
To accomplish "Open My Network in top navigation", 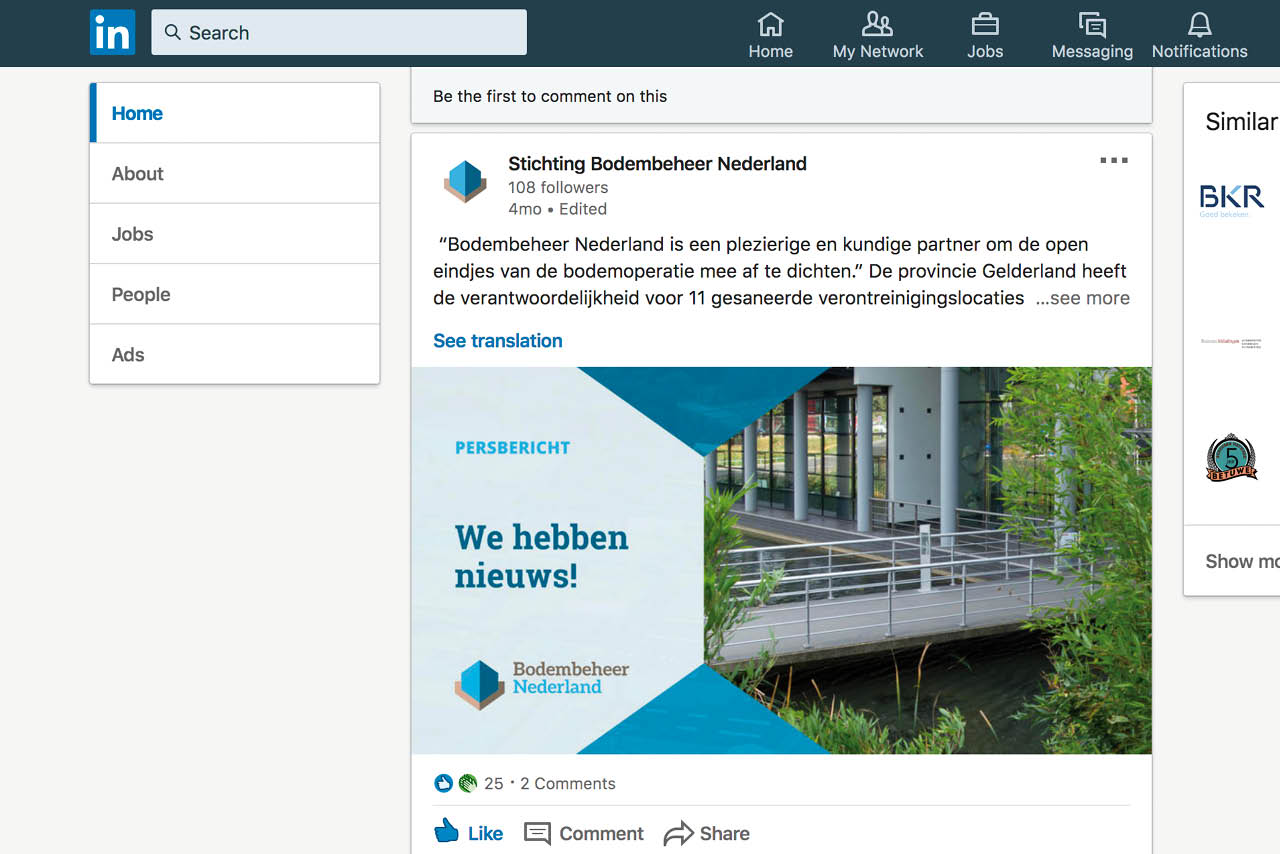I will pos(878,35).
